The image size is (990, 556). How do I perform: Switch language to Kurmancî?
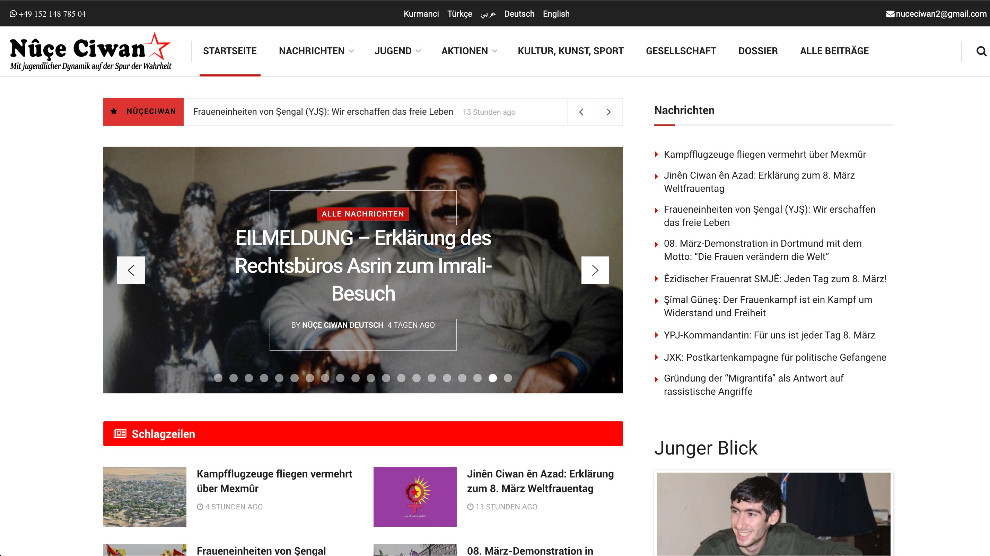click(x=421, y=14)
